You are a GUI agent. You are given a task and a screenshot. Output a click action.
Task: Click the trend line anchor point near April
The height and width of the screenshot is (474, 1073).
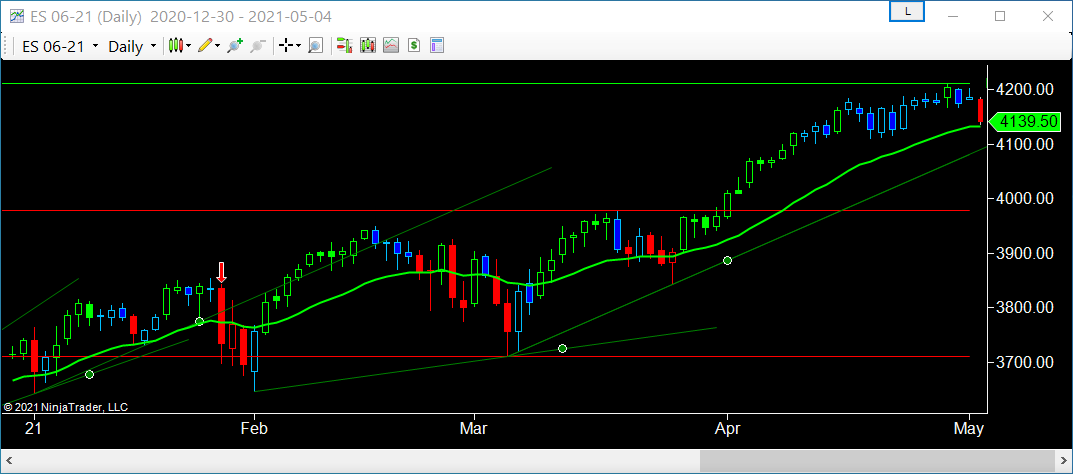click(727, 261)
